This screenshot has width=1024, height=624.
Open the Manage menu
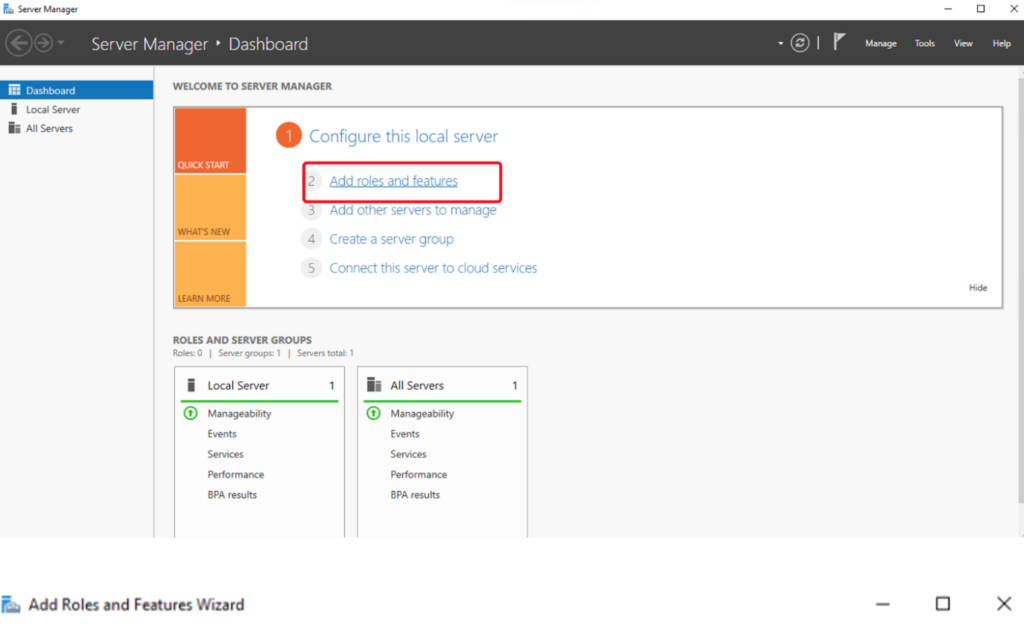(x=880, y=44)
